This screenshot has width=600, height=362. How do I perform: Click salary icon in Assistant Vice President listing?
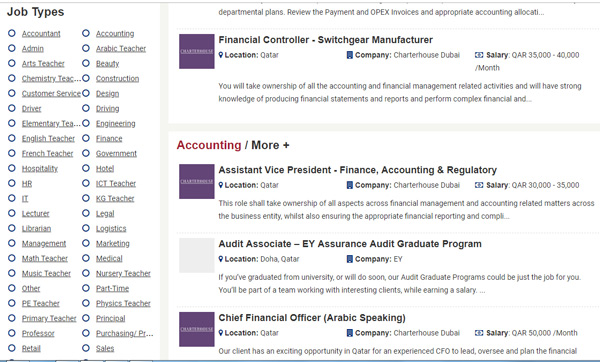coord(479,185)
